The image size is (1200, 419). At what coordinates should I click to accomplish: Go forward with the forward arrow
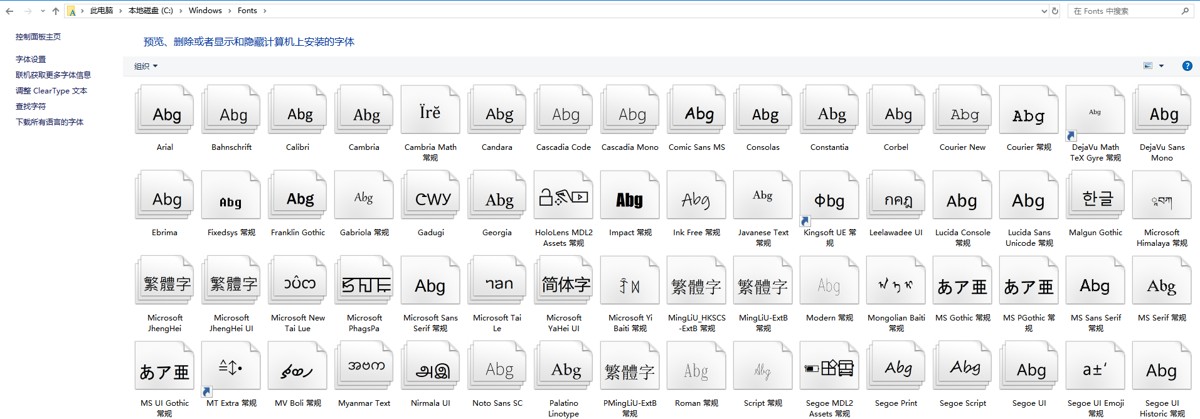click(27, 11)
